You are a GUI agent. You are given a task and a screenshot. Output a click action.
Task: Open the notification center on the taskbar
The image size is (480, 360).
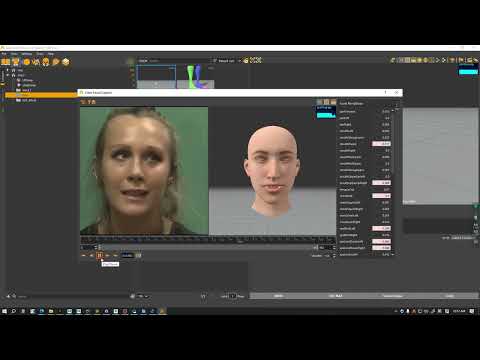pyautogui.click(x=472, y=311)
